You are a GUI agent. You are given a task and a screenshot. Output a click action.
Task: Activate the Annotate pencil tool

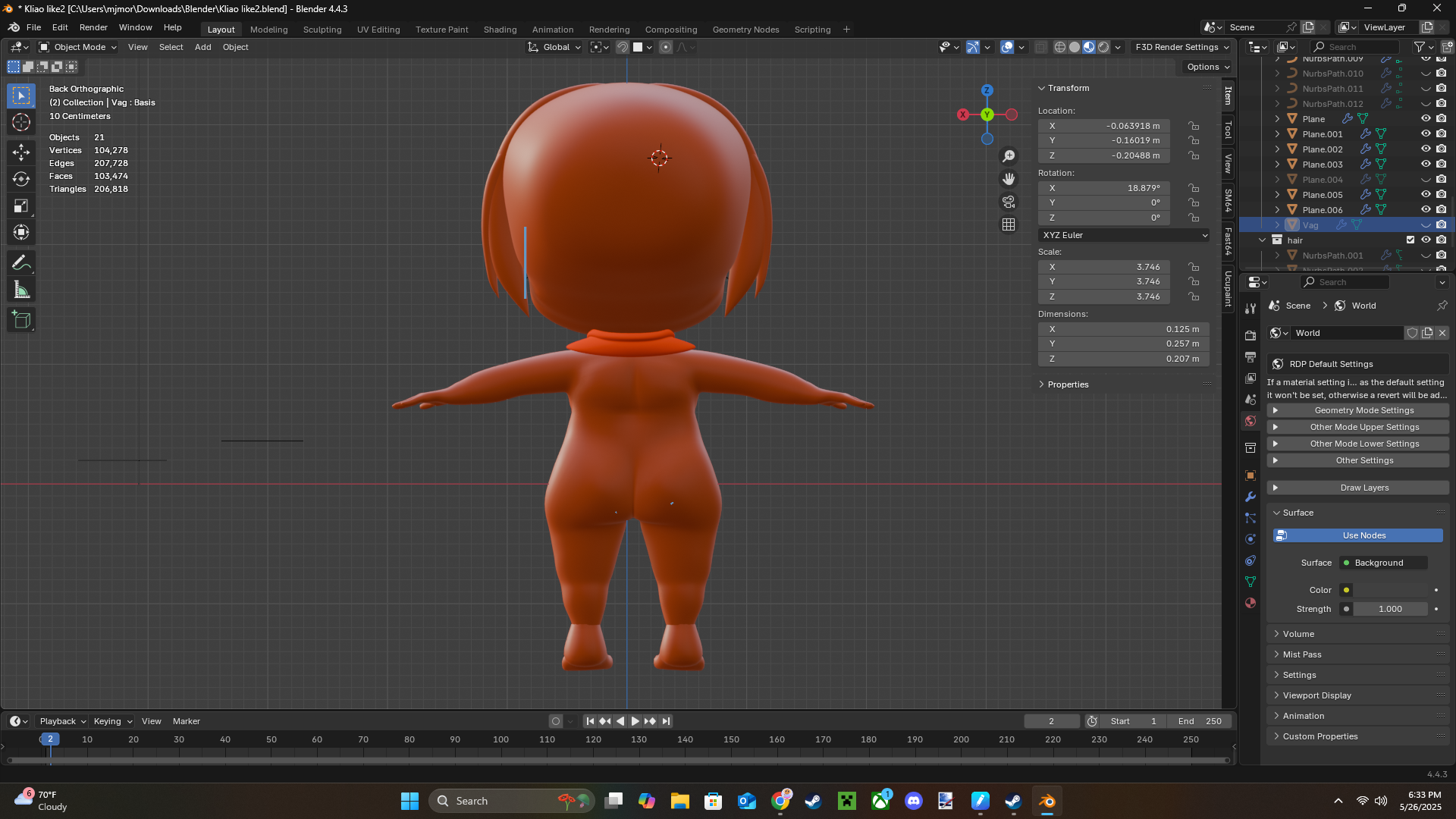pos(21,263)
